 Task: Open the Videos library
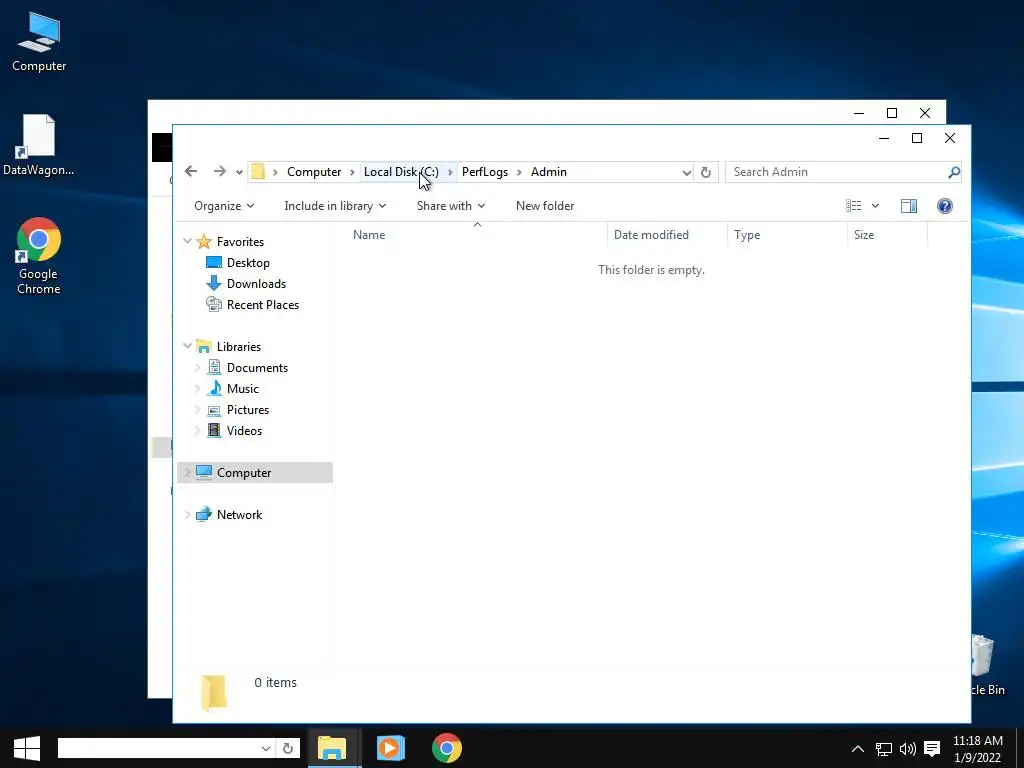[244, 430]
